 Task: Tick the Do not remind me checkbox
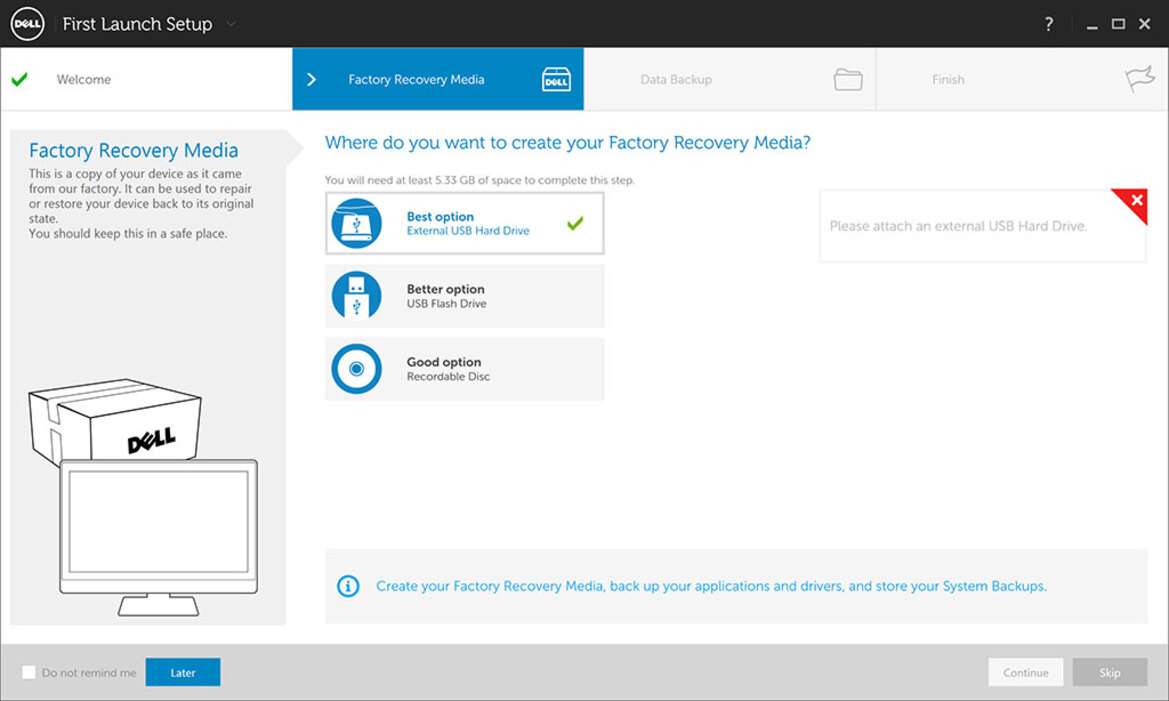click(x=29, y=672)
